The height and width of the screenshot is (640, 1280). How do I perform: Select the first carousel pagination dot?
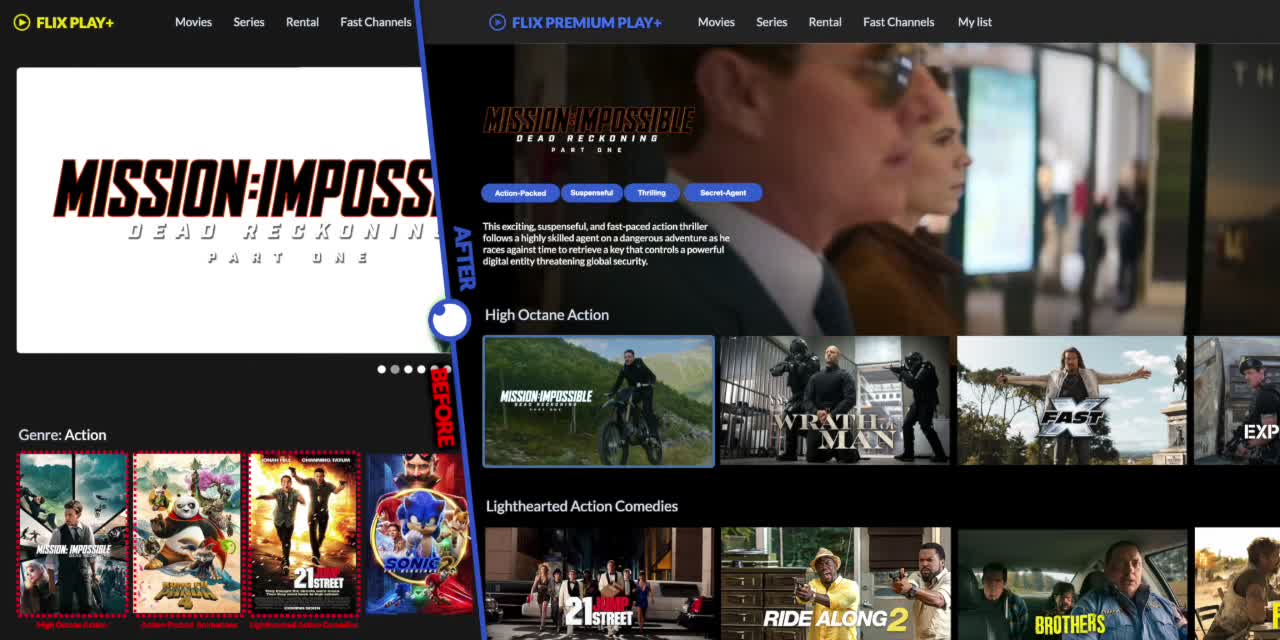click(382, 370)
